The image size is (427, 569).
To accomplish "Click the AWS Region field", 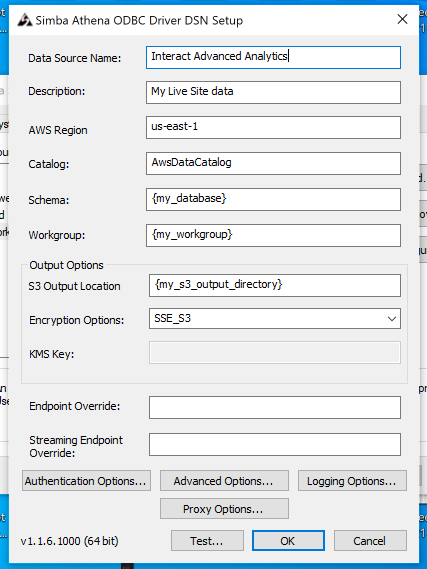I will tap(273, 127).
